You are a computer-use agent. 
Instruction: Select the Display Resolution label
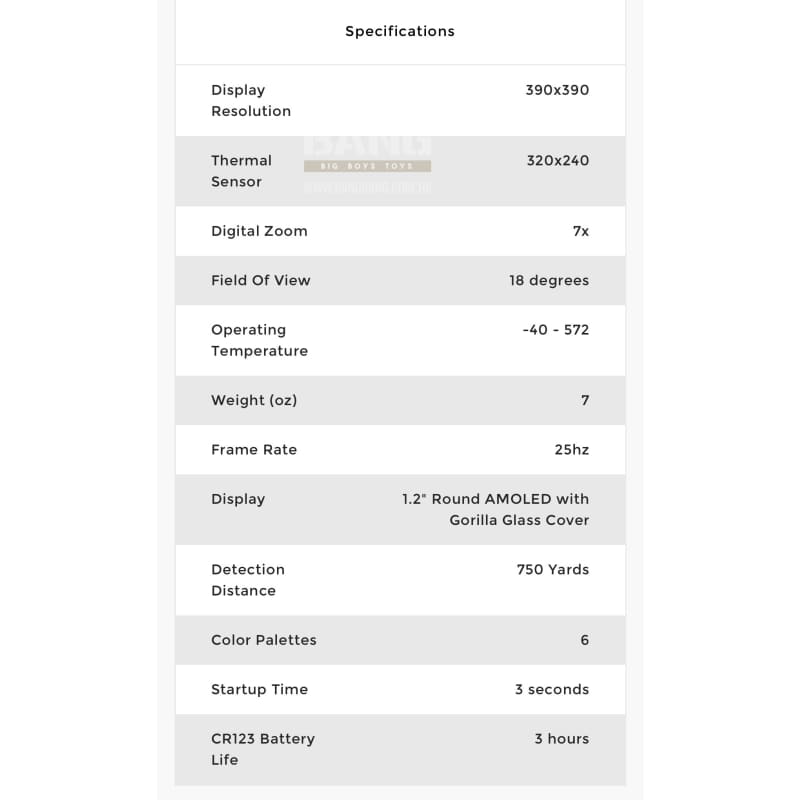251,100
